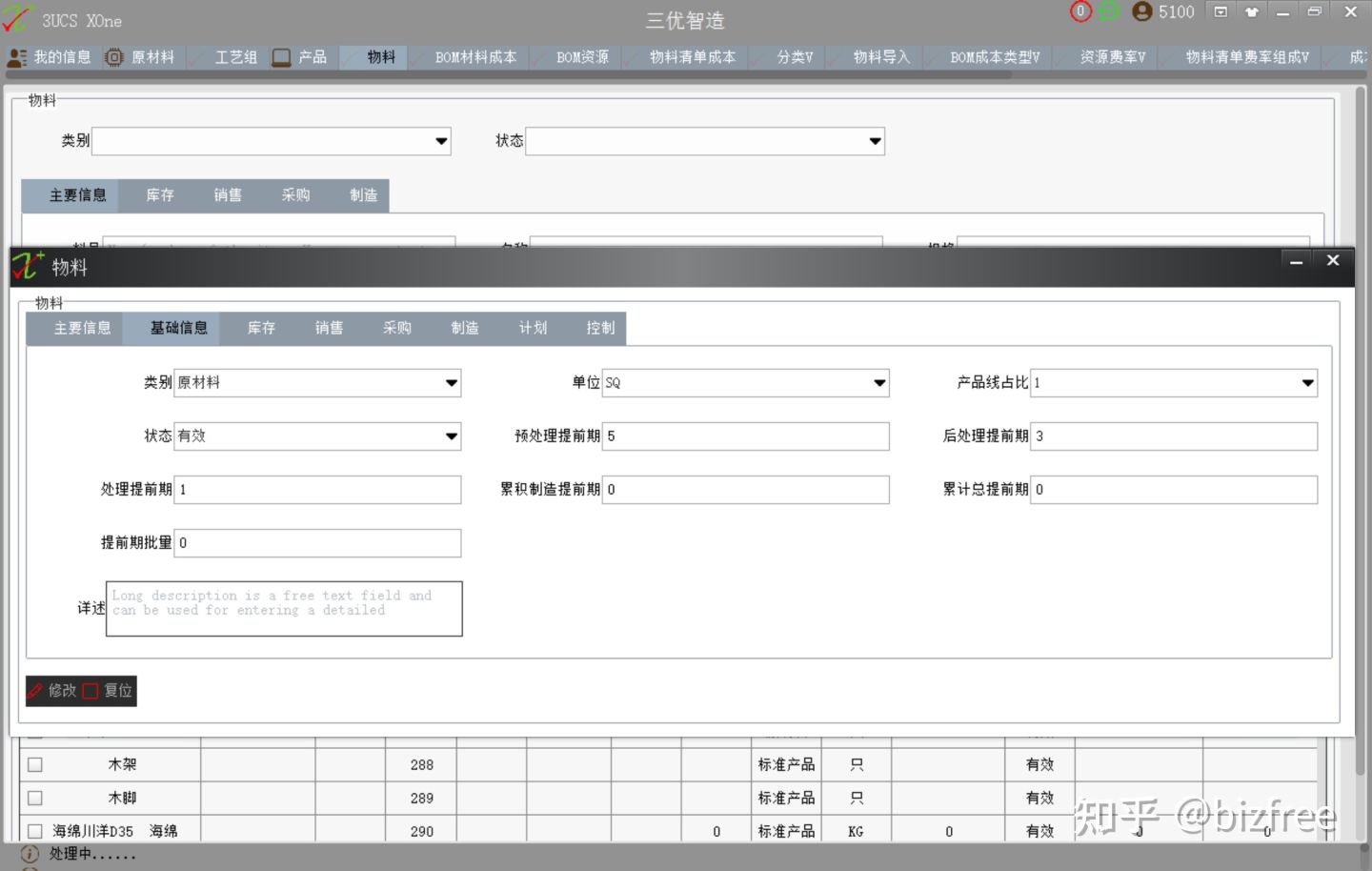This screenshot has height=871, width=1372.
Task: Open 我的信息 person icon tab
Action: 16,57
